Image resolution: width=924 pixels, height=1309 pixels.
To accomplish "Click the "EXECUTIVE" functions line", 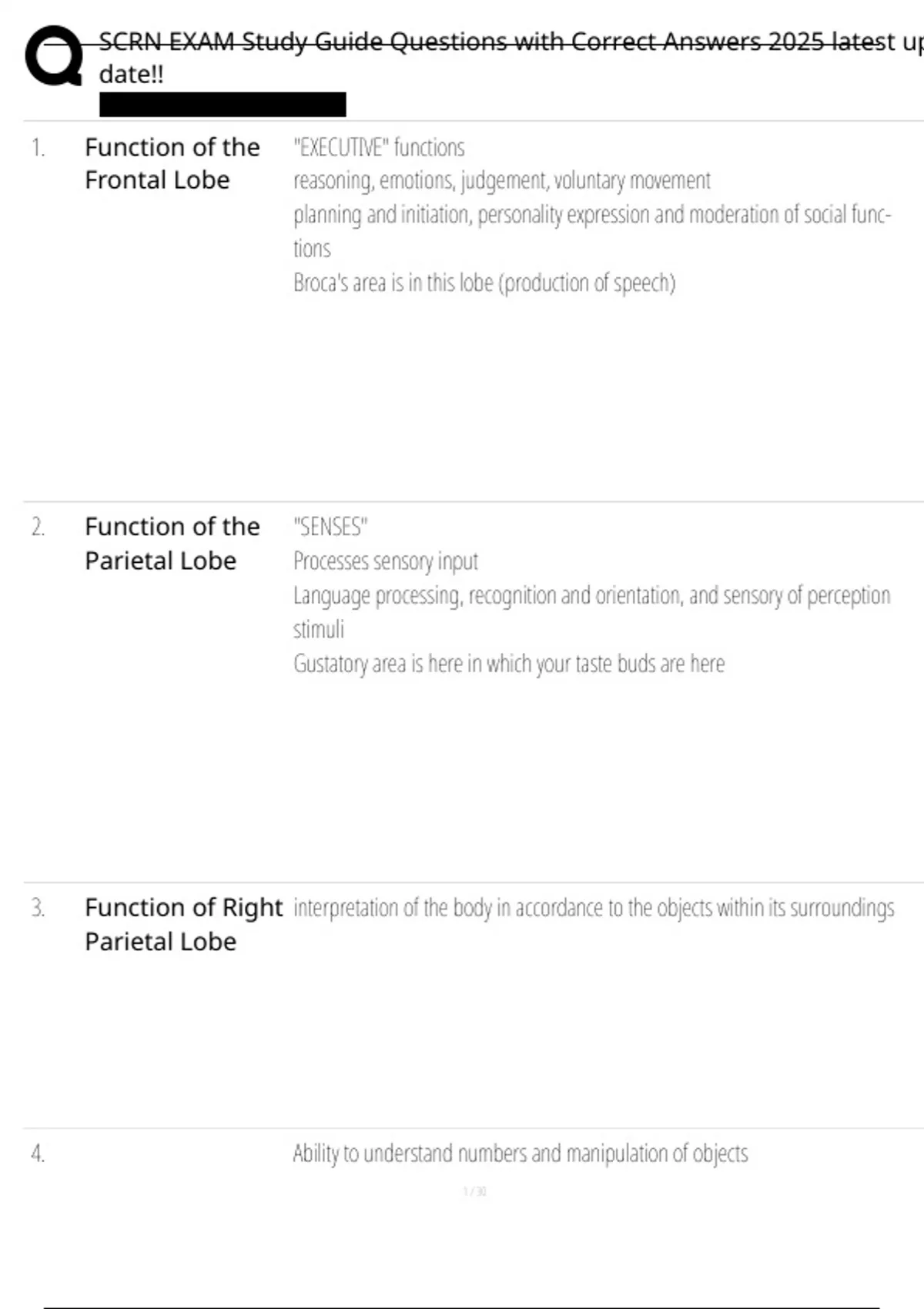I will point(379,147).
